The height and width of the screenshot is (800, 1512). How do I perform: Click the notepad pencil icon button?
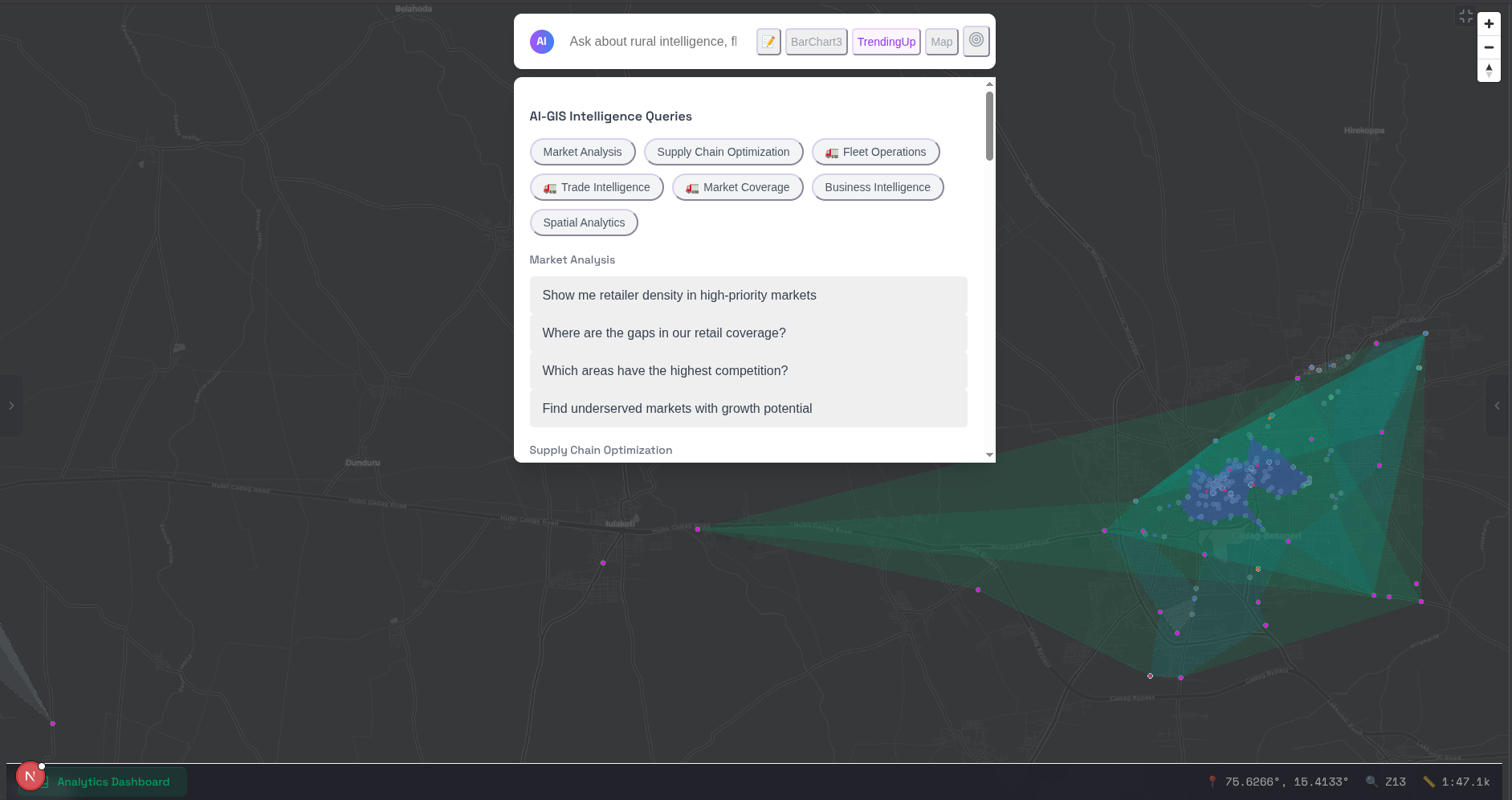[768, 42]
